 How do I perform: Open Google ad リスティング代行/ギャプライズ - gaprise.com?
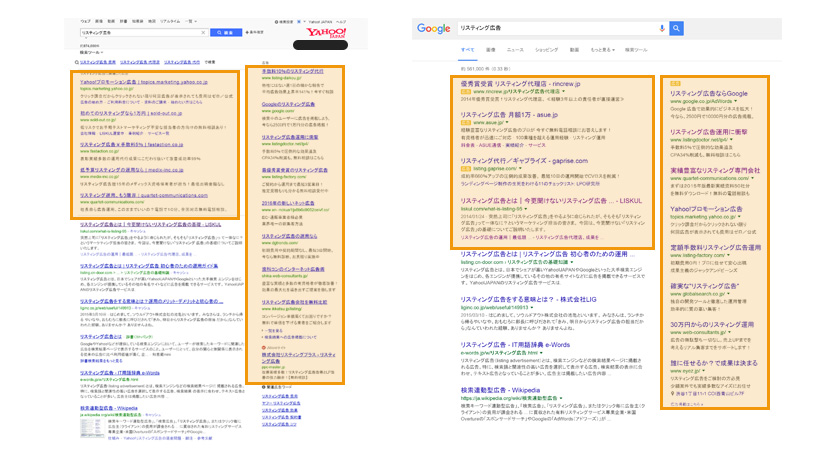point(524,160)
